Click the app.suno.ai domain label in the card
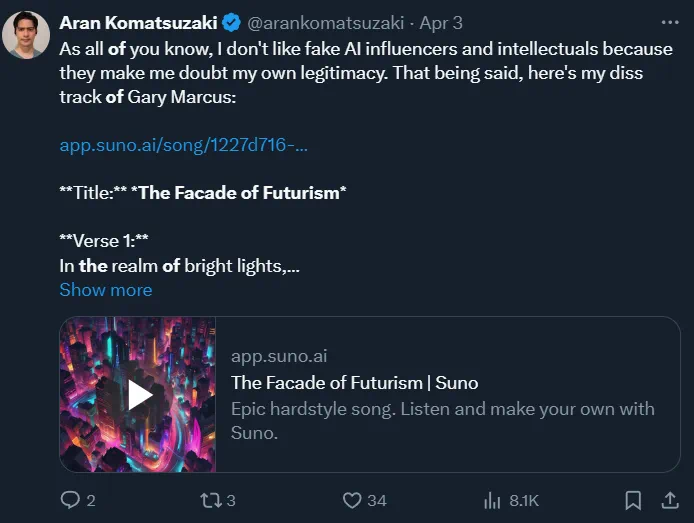The image size is (694, 523). (x=279, y=356)
